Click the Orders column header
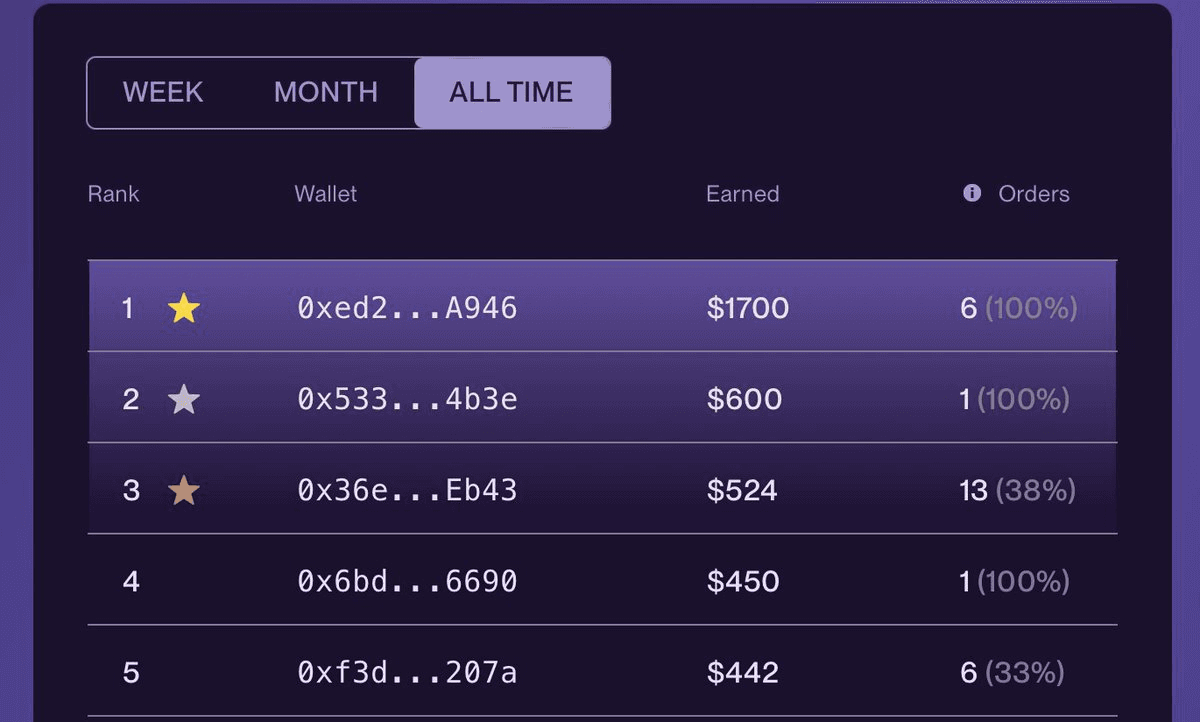The height and width of the screenshot is (722, 1200). (1034, 194)
